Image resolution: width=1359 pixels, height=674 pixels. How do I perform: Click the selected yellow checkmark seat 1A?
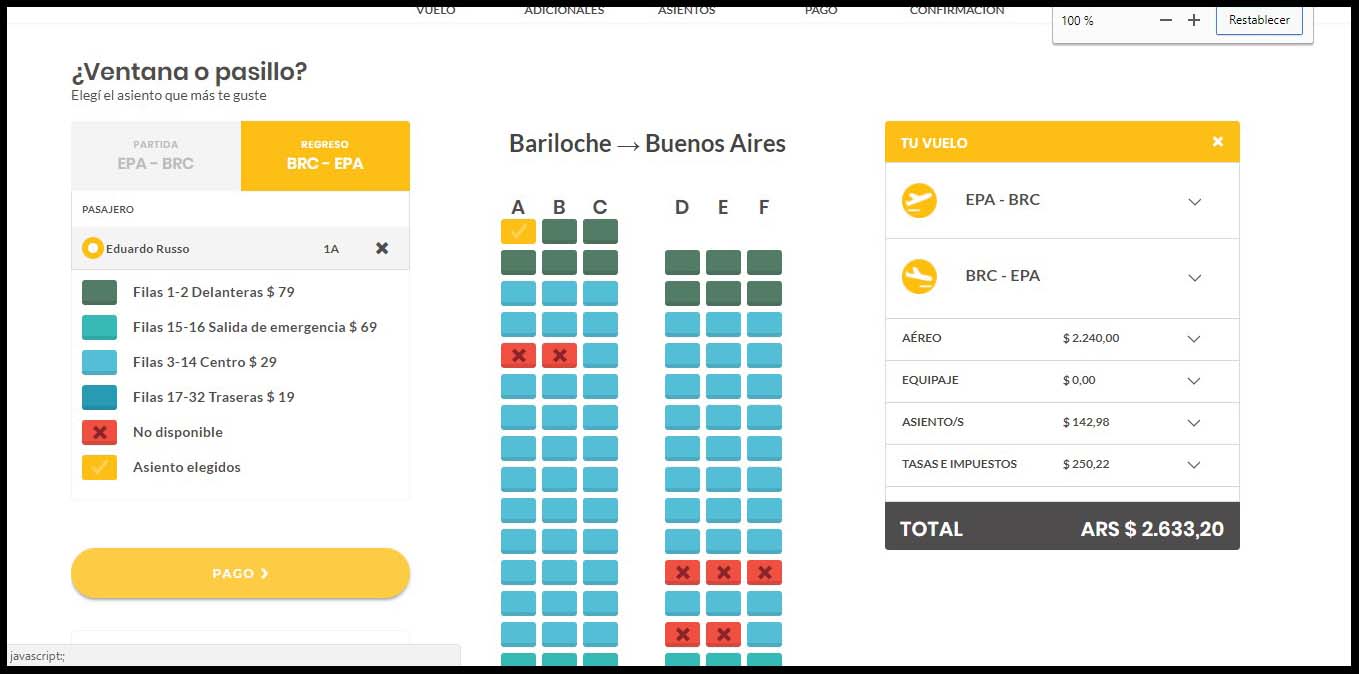(x=518, y=231)
